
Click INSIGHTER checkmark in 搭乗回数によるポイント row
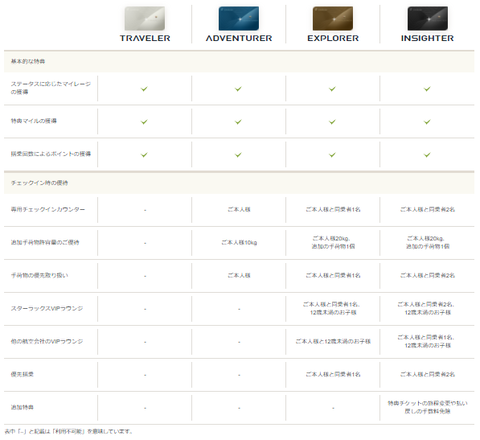(x=427, y=155)
